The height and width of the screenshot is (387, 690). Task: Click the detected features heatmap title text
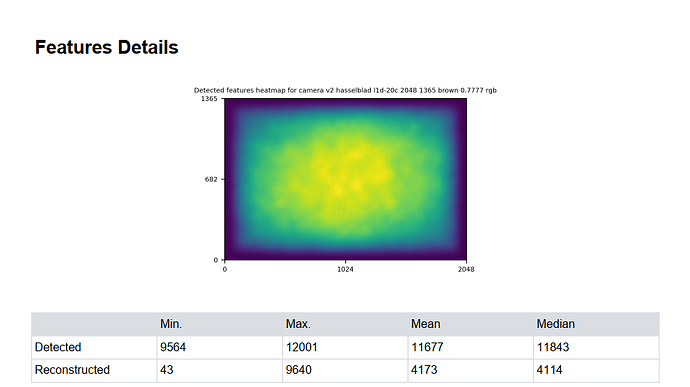345,90
